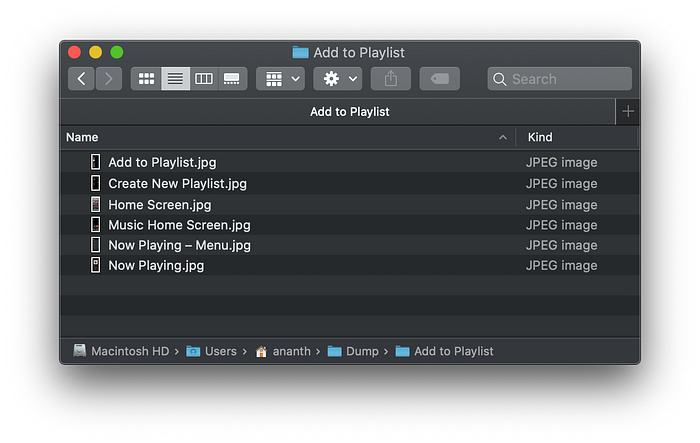The height and width of the screenshot is (443, 700).
Task: Select the Add to Playlist tab
Action: pos(349,112)
